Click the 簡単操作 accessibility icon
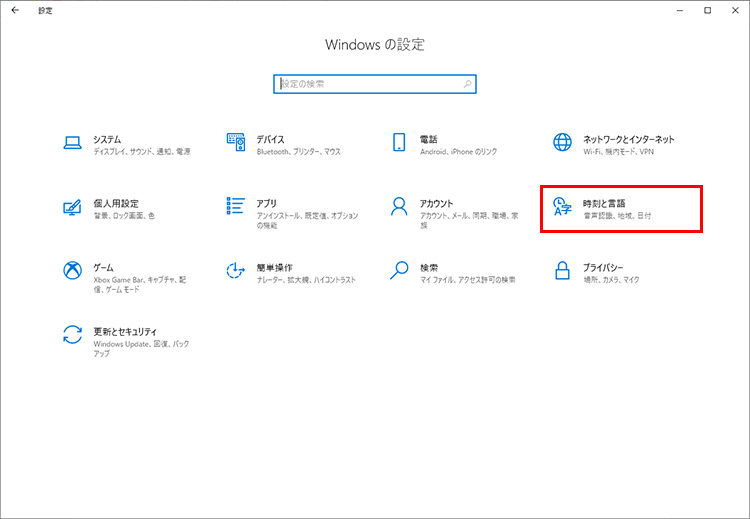 pyautogui.click(x=236, y=271)
